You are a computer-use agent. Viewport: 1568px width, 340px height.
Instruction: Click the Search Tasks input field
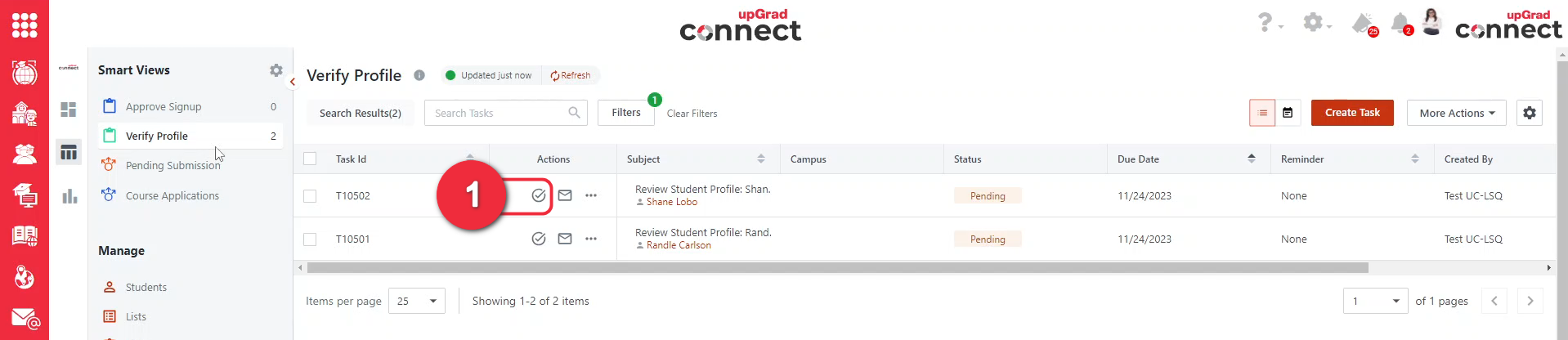coord(495,113)
